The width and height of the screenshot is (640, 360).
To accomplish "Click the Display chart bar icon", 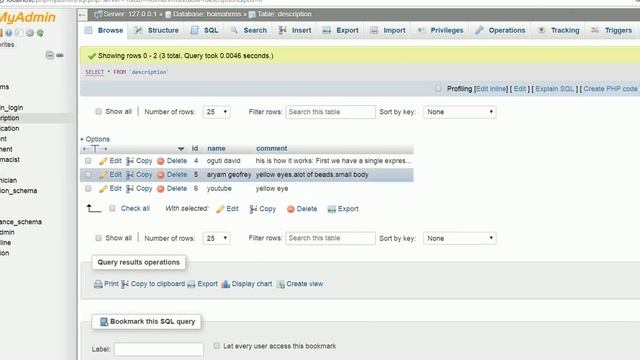I will point(225,284).
